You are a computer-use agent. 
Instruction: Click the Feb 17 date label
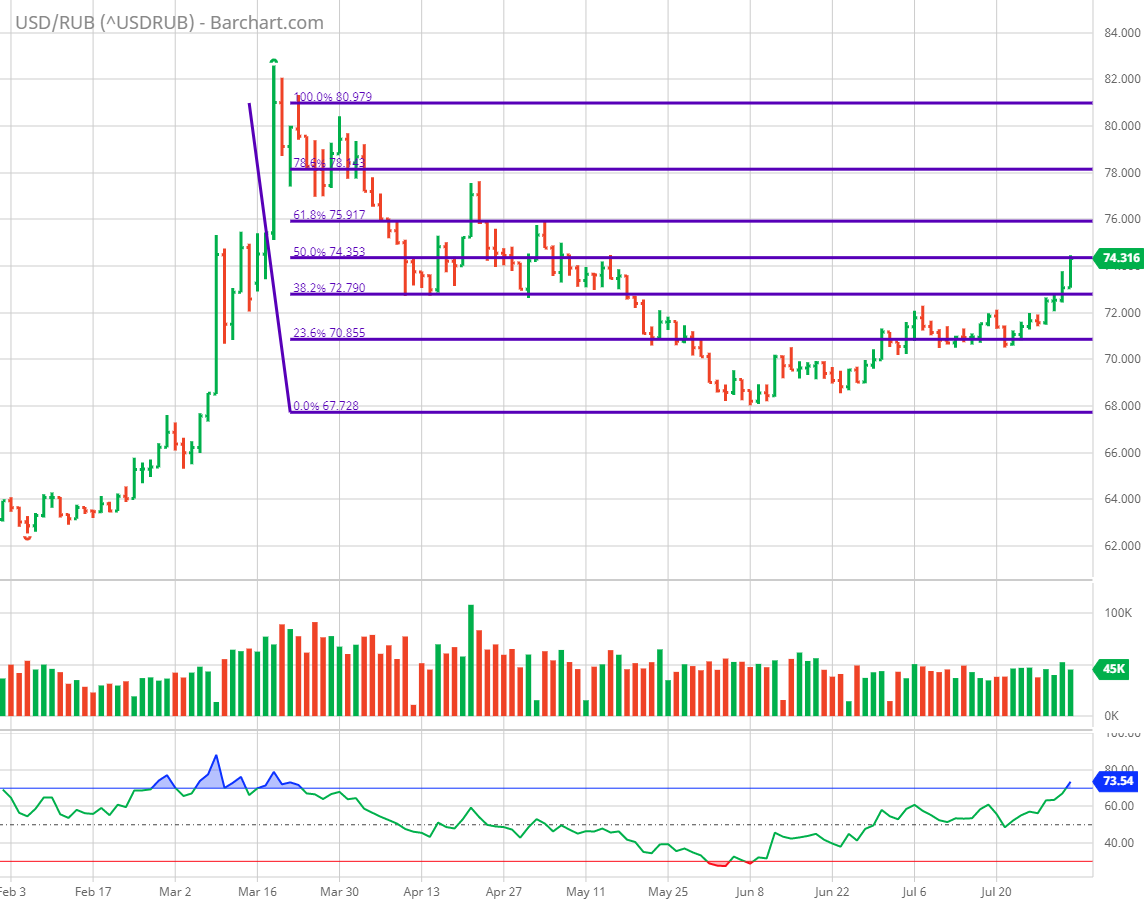point(93,892)
